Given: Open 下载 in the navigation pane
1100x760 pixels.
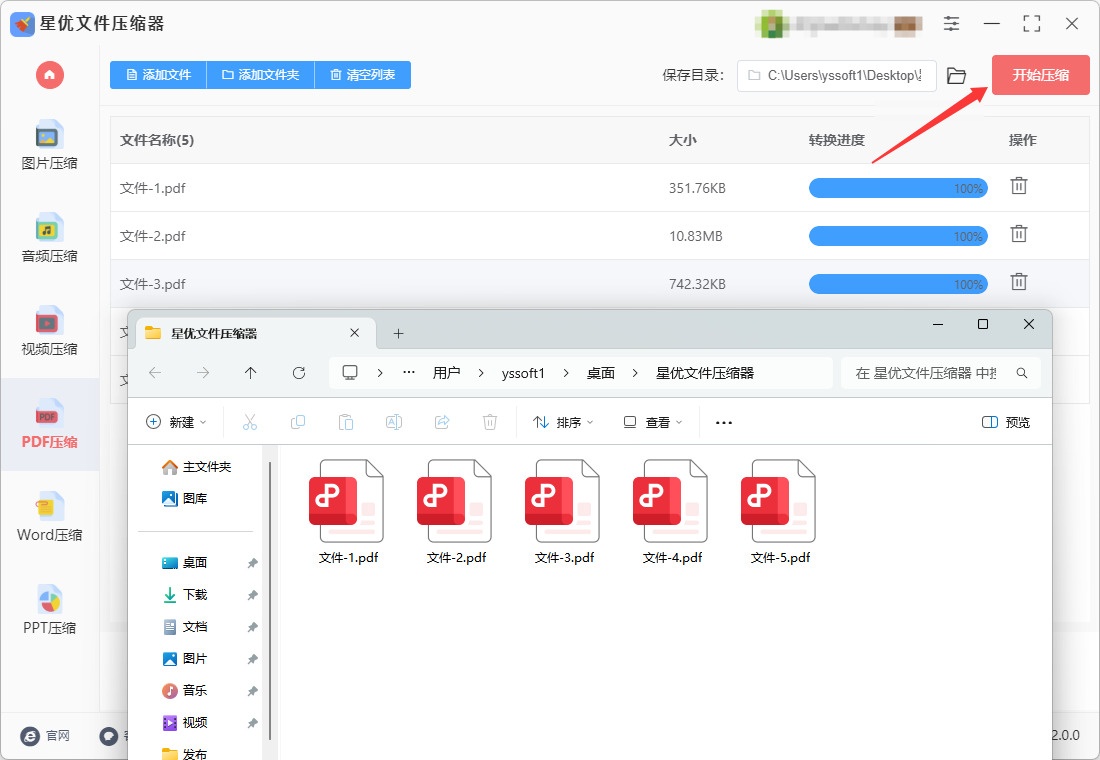Looking at the screenshot, I should coord(185,594).
